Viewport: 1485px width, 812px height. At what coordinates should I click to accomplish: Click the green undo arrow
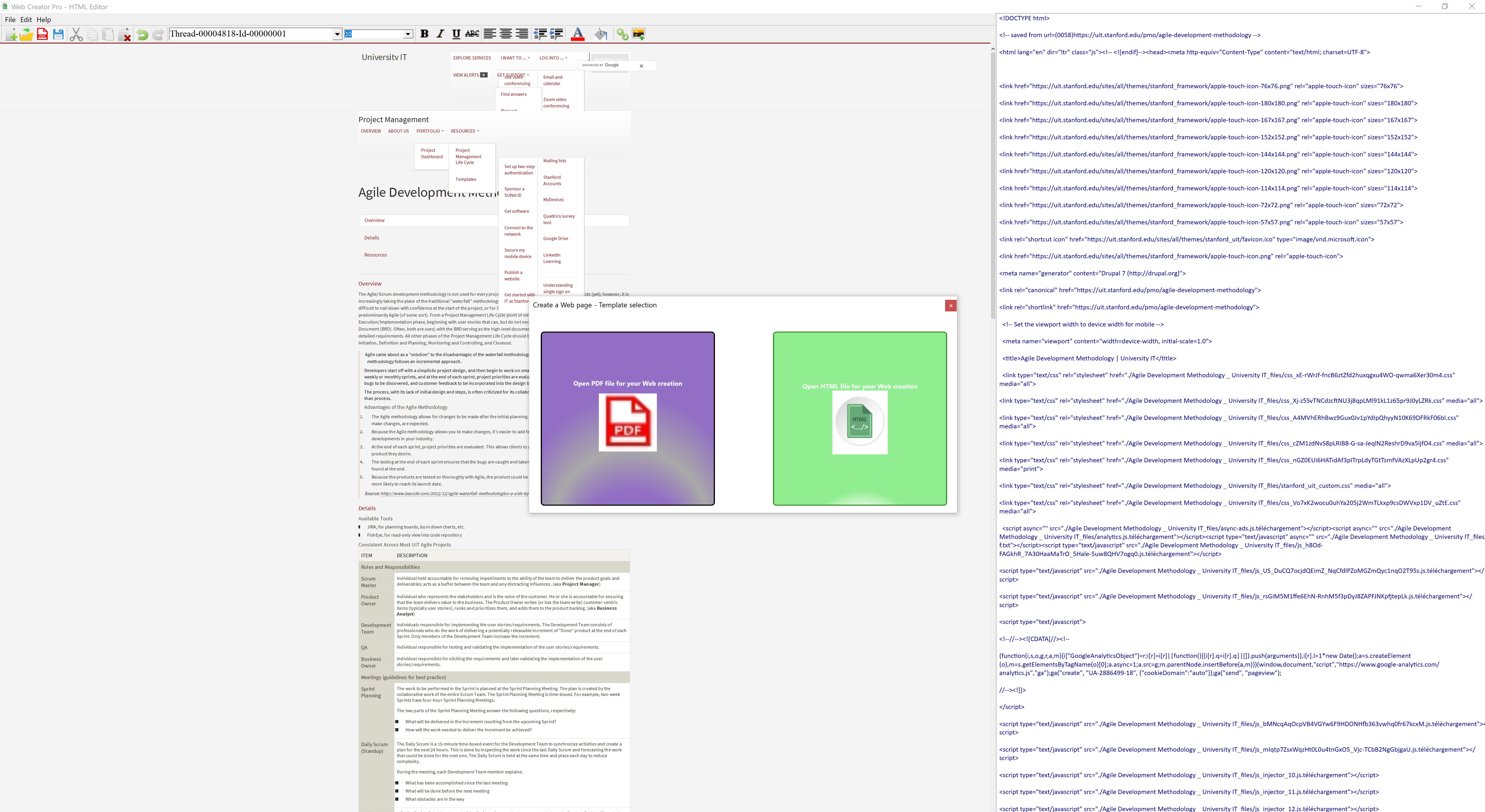(142, 35)
